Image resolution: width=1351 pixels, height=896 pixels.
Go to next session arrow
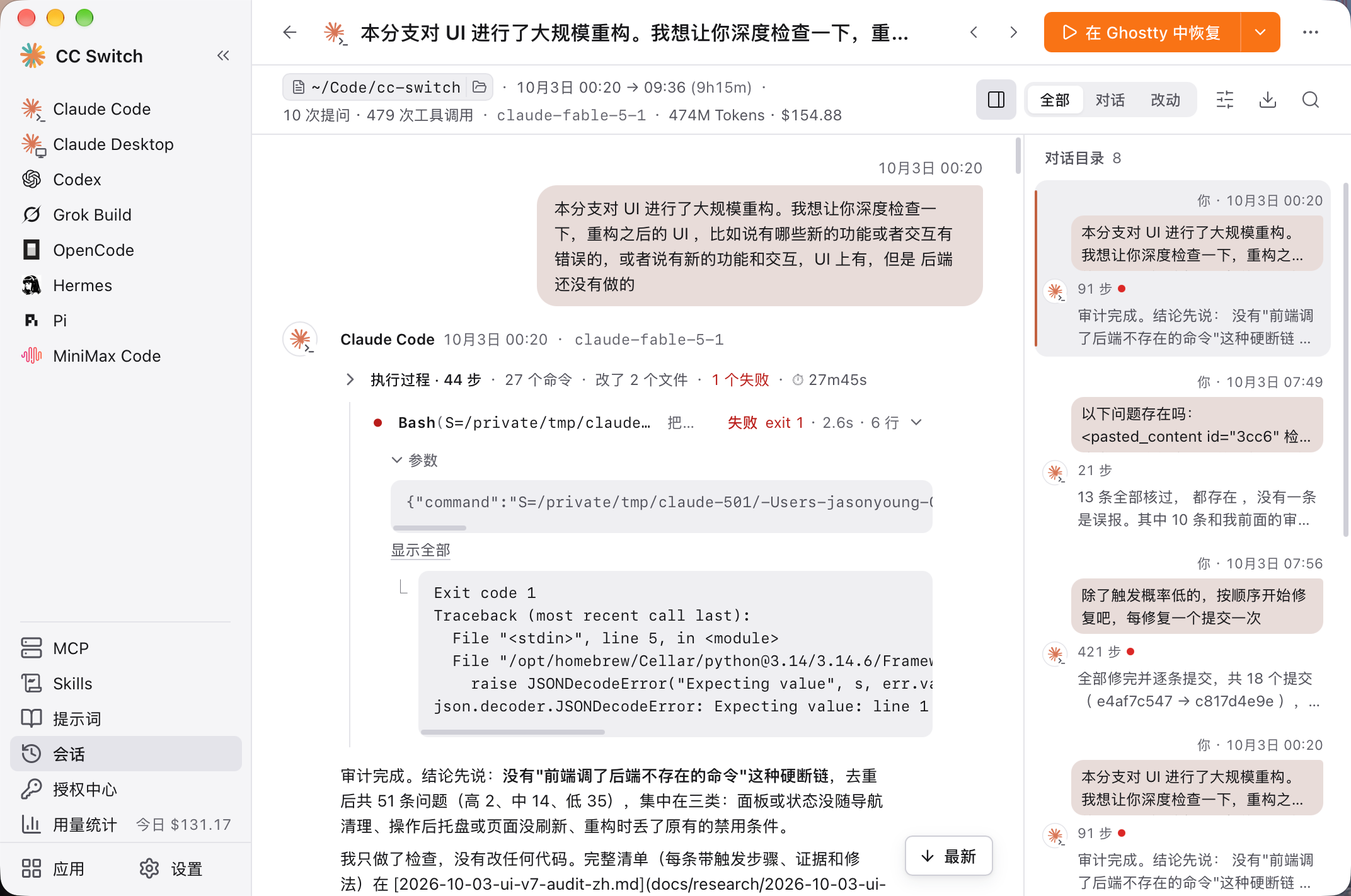point(1013,32)
